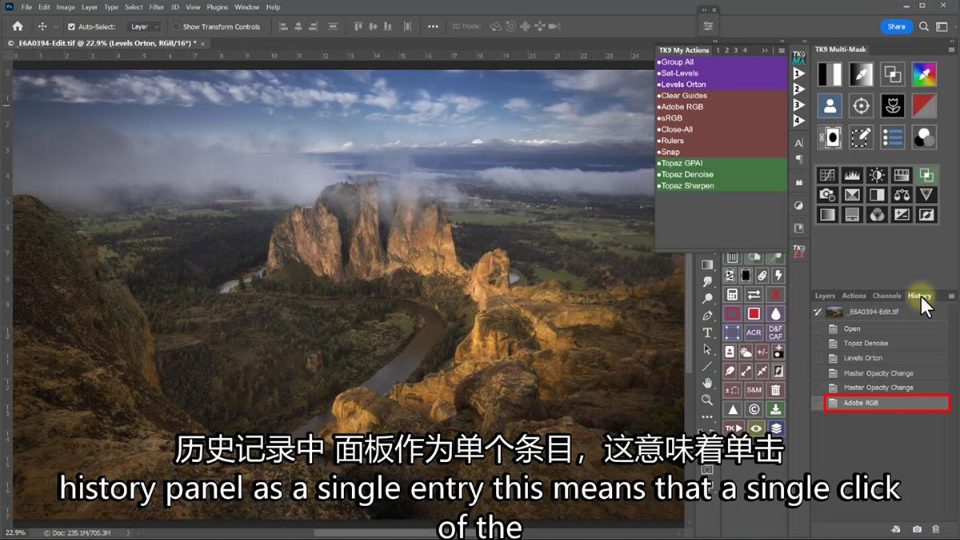Click the TK9 color eyedropper rainbow icon
960x540 pixels.
924,74
